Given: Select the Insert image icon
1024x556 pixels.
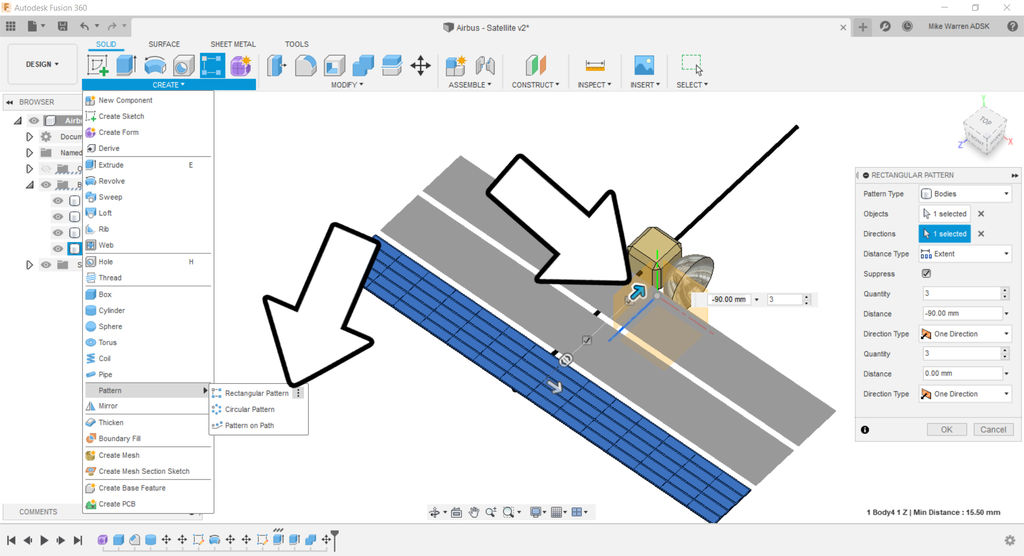Looking at the screenshot, I should click(644, 65).
